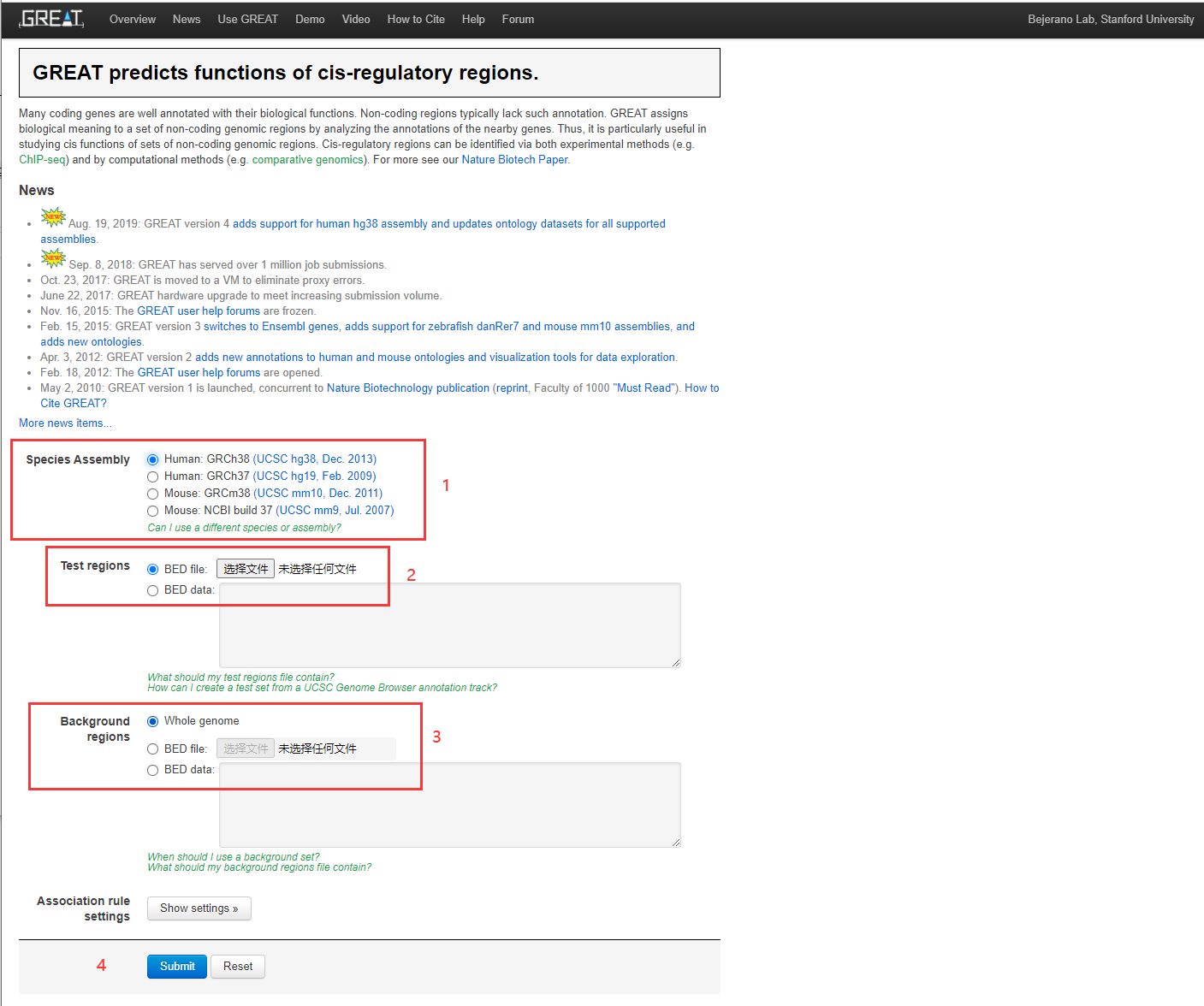Select Human GRCh38 assembly radio

(x=152, y=459)
